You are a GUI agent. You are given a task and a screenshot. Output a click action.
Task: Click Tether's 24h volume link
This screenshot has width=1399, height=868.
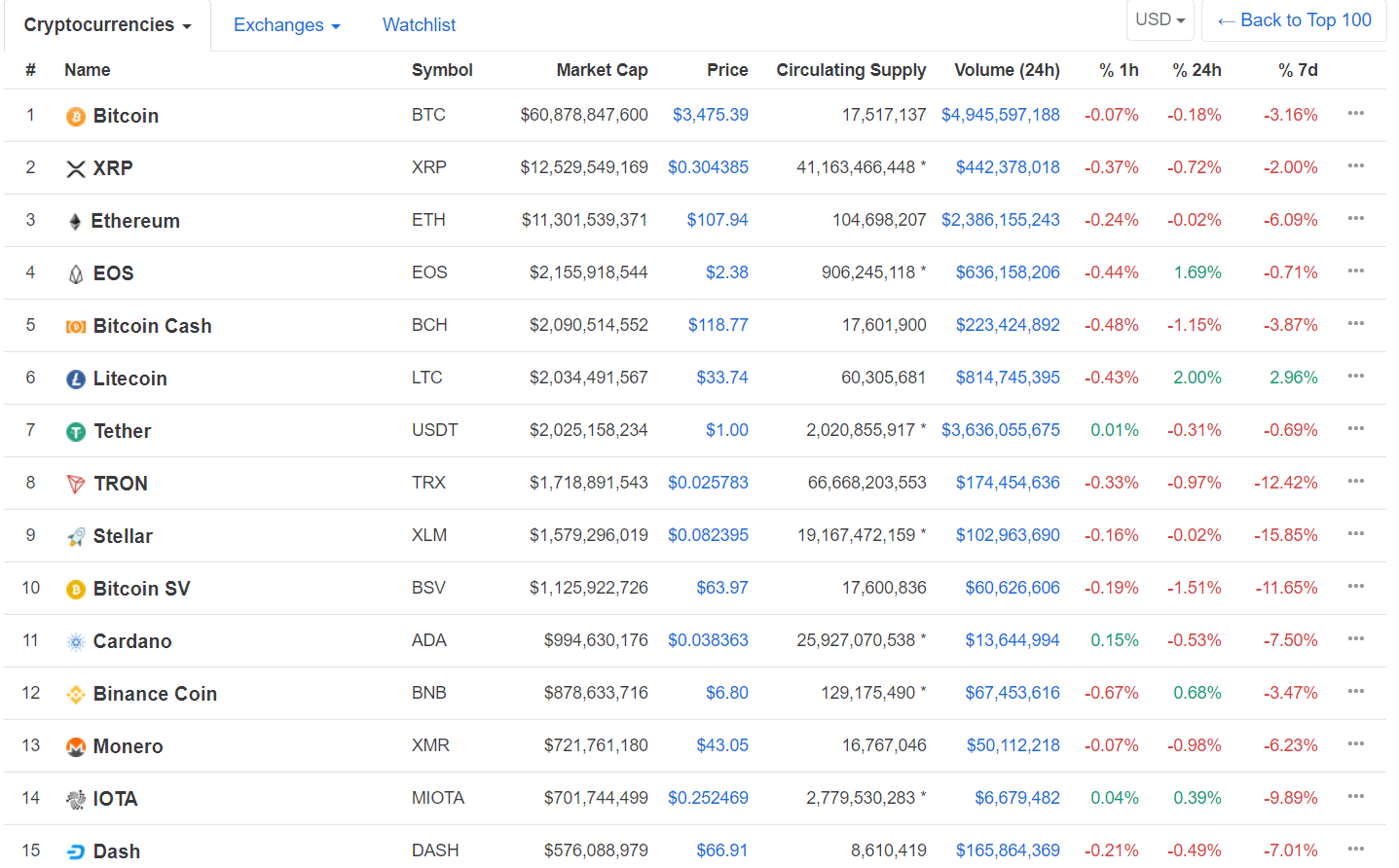pos(1000,430)
